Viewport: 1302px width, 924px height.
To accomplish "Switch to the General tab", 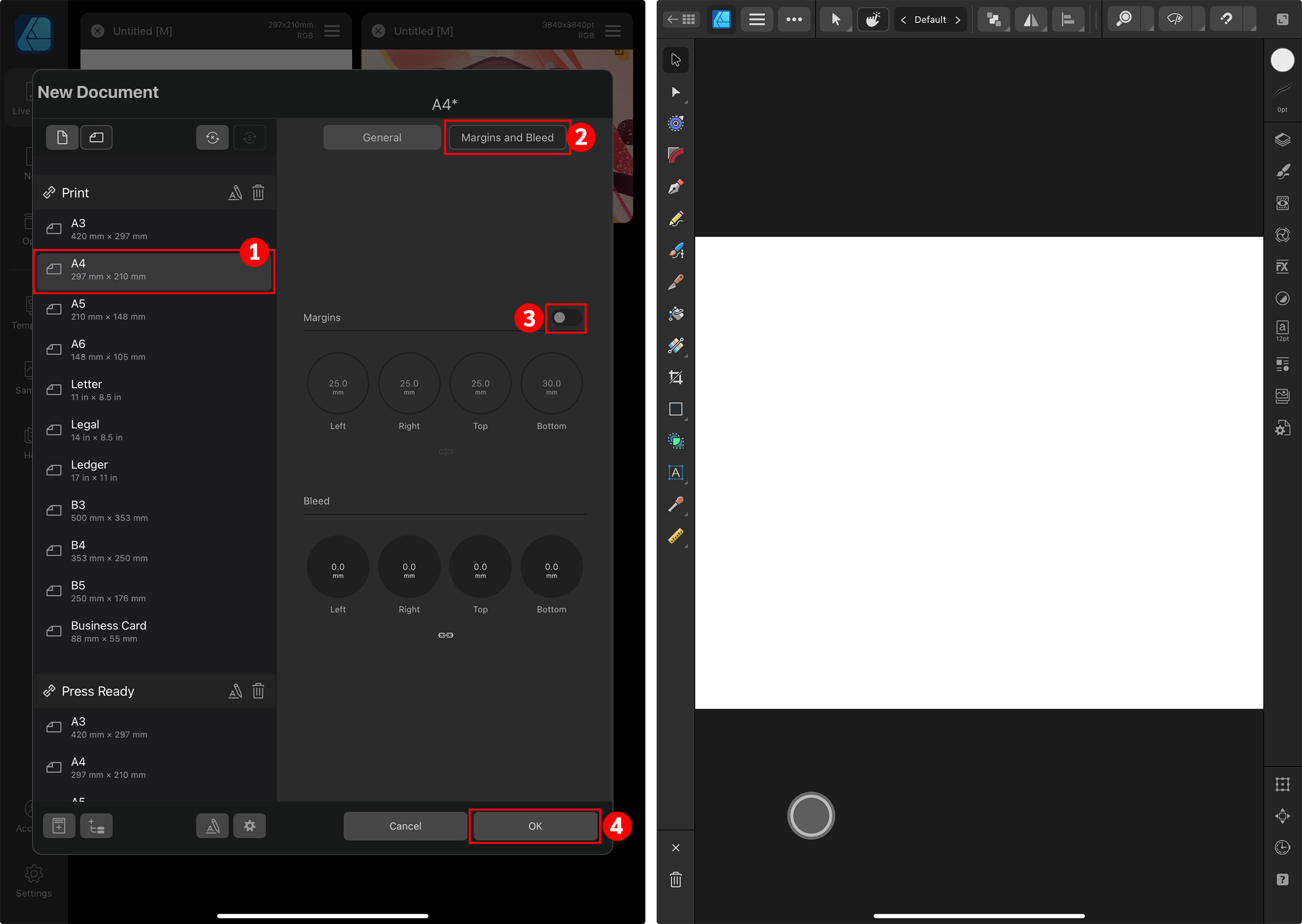I will point(382,138).
